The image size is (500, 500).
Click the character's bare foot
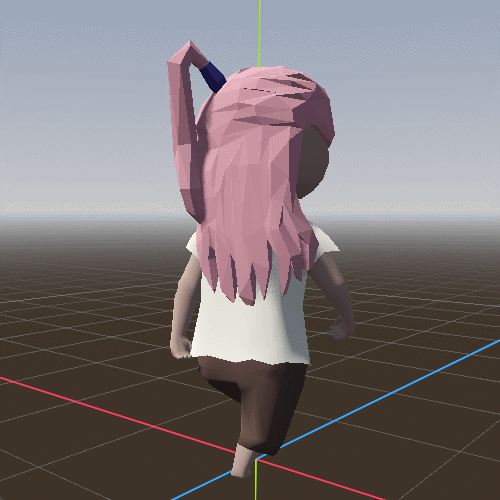point(244,462)
